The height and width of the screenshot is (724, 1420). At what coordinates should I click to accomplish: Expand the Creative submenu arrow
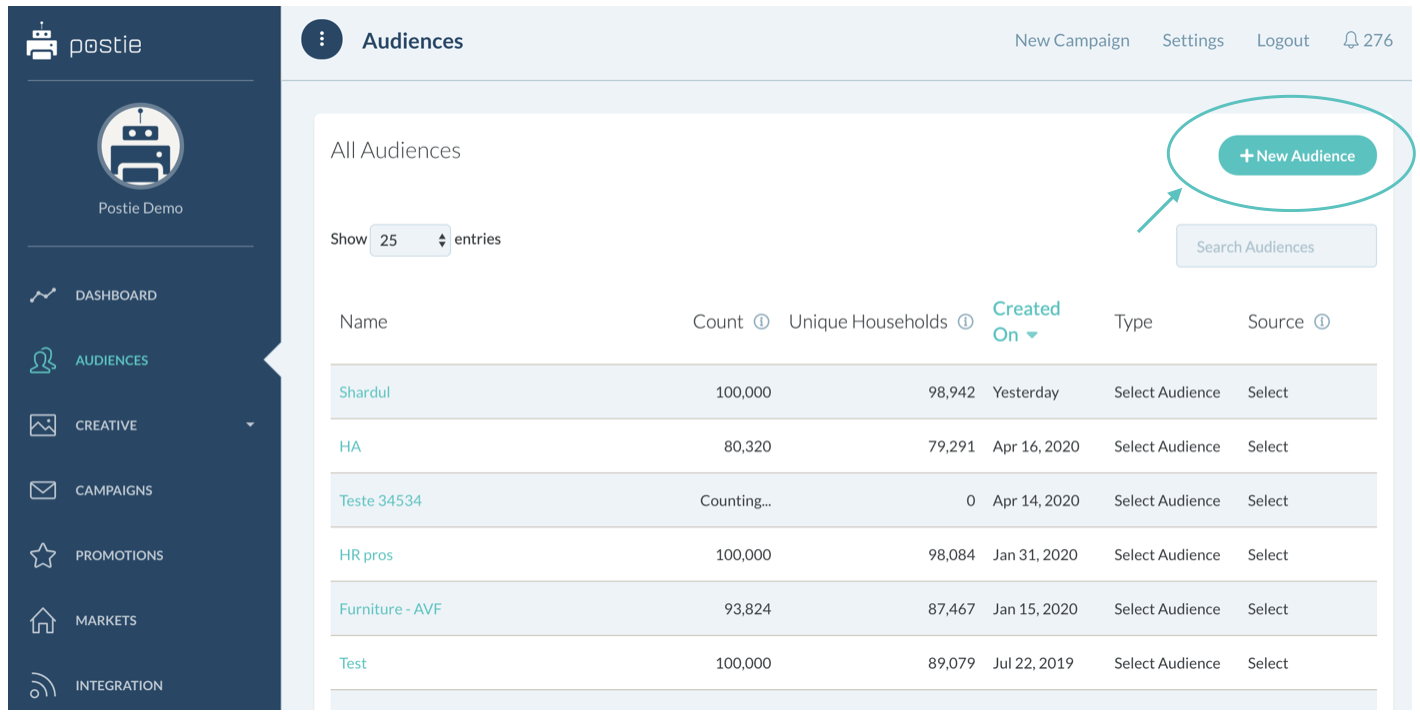click(x=250, y=425)
